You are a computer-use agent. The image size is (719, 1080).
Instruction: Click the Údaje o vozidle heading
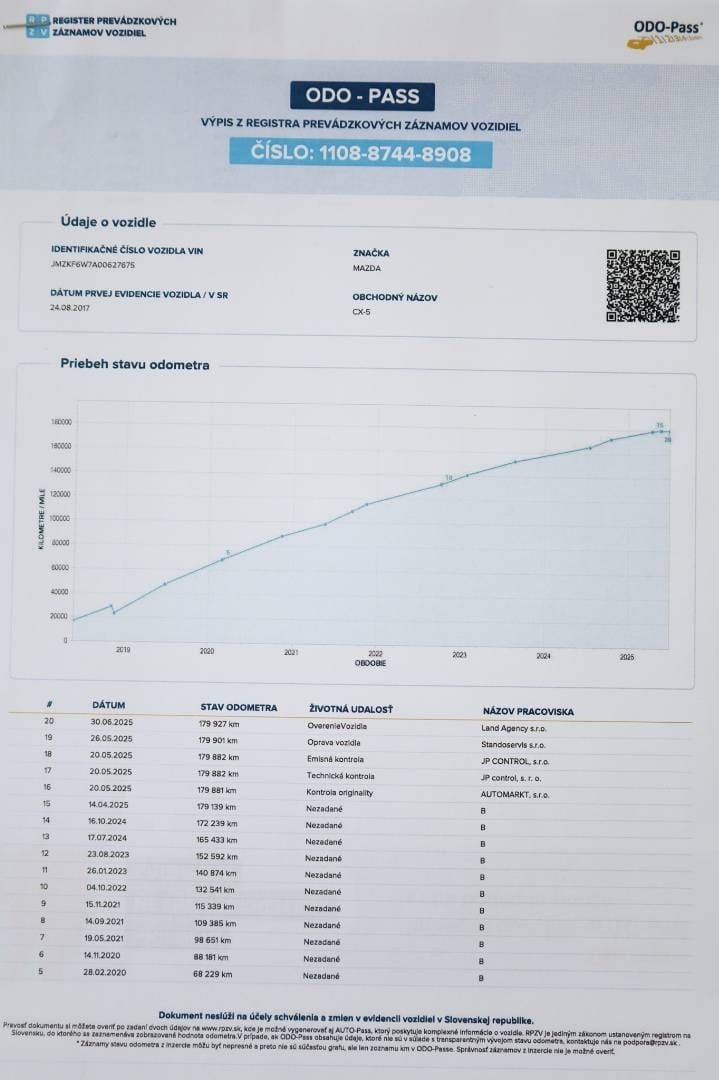(x=108, y=222)
